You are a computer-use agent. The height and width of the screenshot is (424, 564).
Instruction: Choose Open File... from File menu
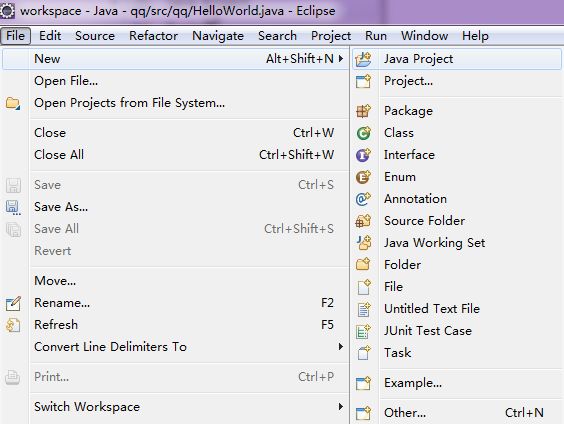(x=176, y=81)
